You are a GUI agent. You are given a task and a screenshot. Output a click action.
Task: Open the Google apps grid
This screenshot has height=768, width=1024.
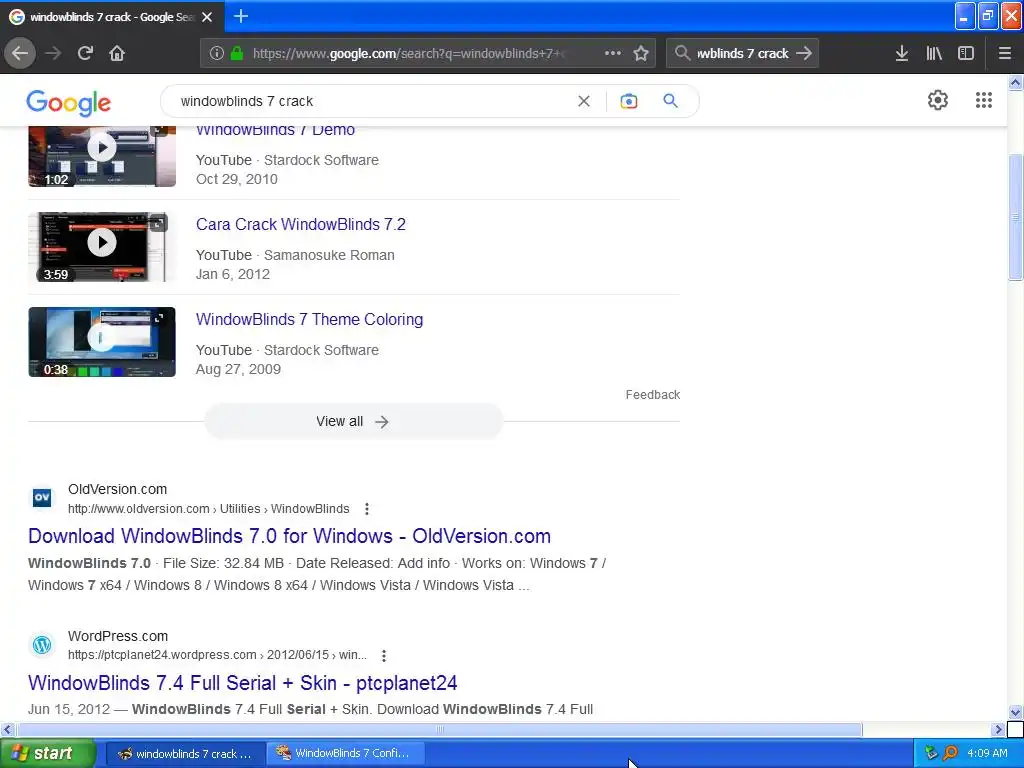point(984,100)
